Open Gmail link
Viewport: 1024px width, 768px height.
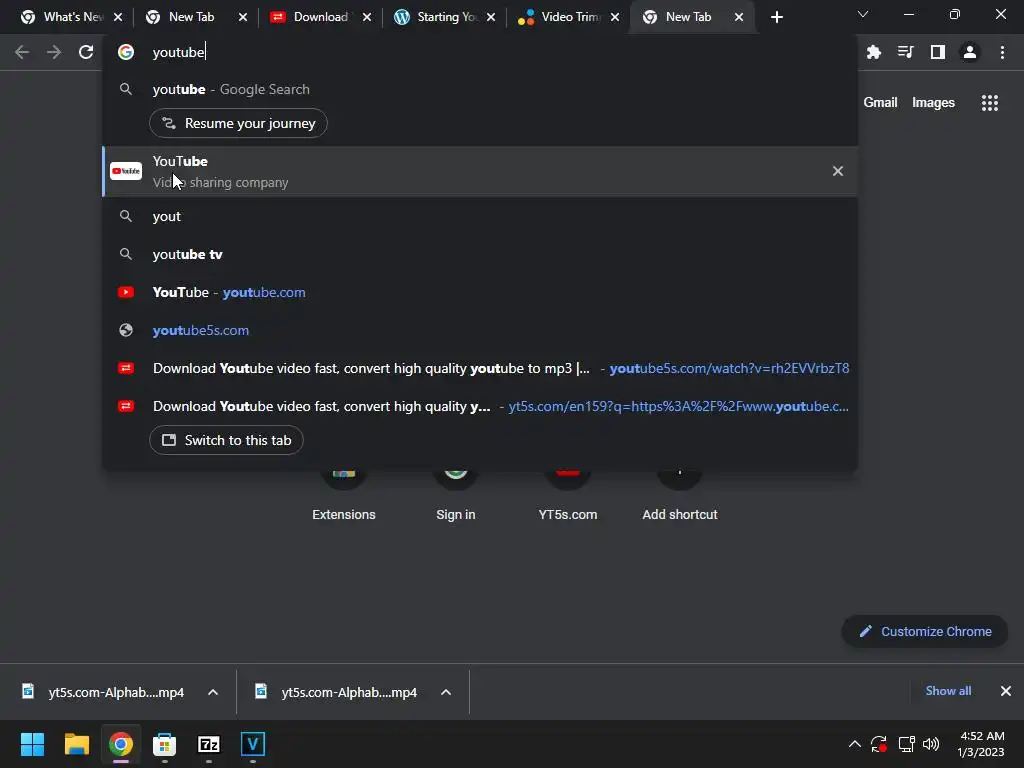[880, 103]
